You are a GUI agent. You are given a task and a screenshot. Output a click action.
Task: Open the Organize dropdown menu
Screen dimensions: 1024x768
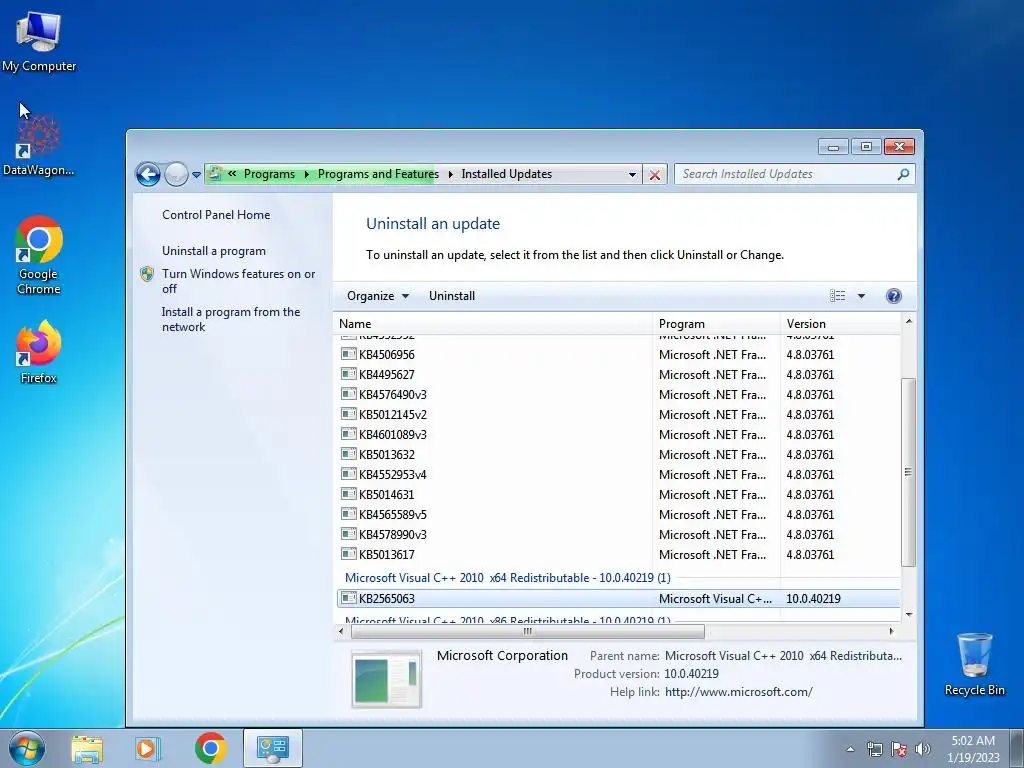click(377, 296)
